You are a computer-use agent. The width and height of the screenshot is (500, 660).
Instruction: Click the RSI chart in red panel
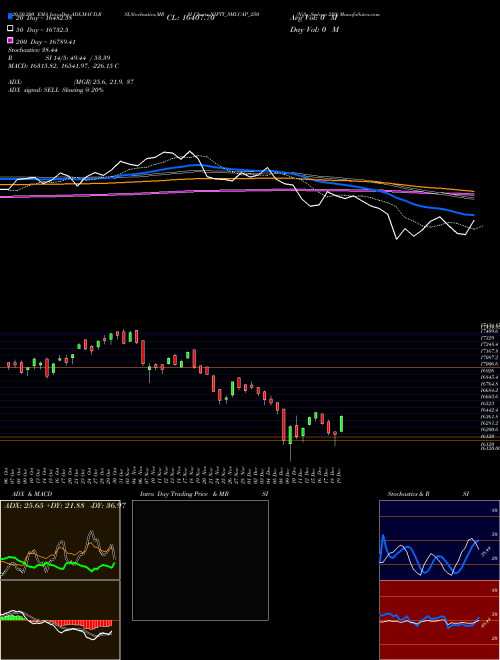(x=439, y=620)
